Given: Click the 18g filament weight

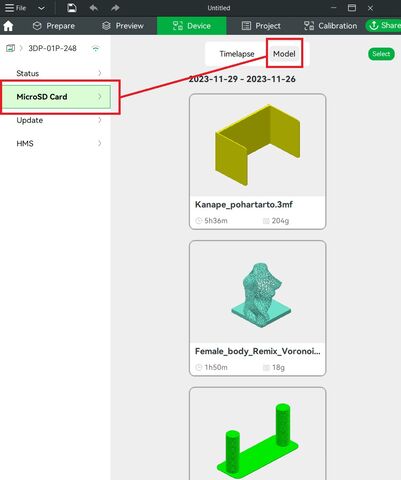Looking at the screenshot, I should pos(278,367).
